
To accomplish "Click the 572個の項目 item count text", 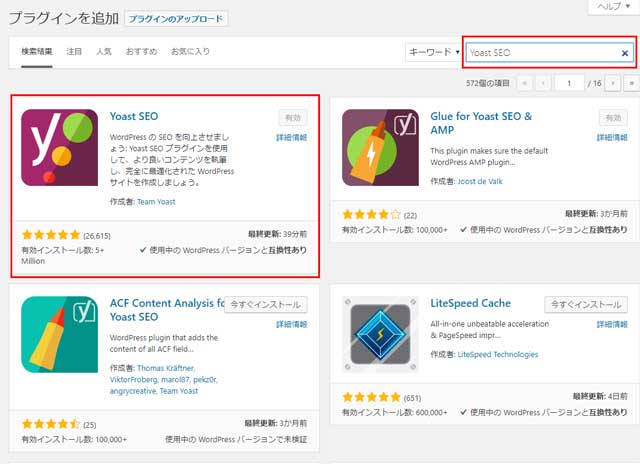I will tap(488, 83).
